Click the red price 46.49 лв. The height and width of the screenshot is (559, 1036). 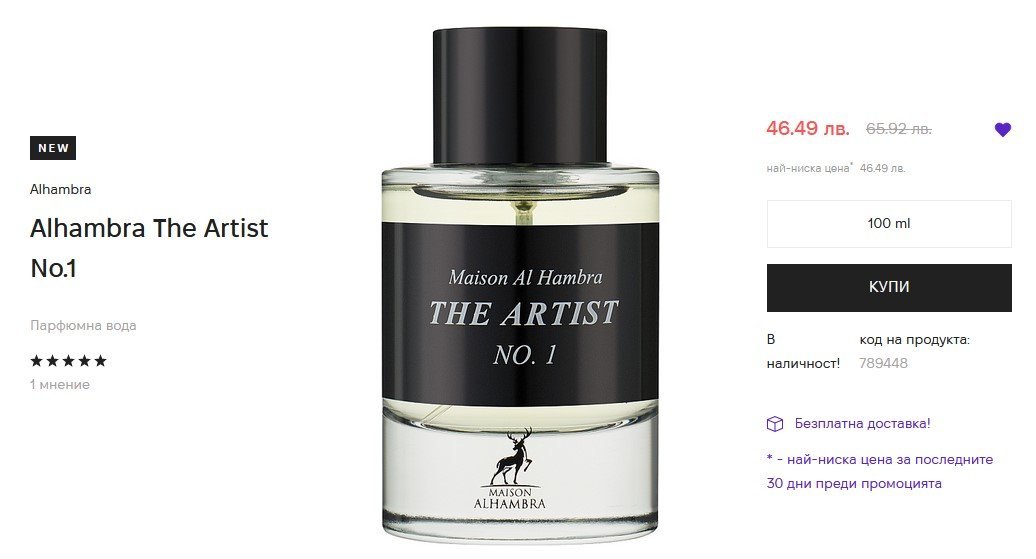(x=807, y=128)
